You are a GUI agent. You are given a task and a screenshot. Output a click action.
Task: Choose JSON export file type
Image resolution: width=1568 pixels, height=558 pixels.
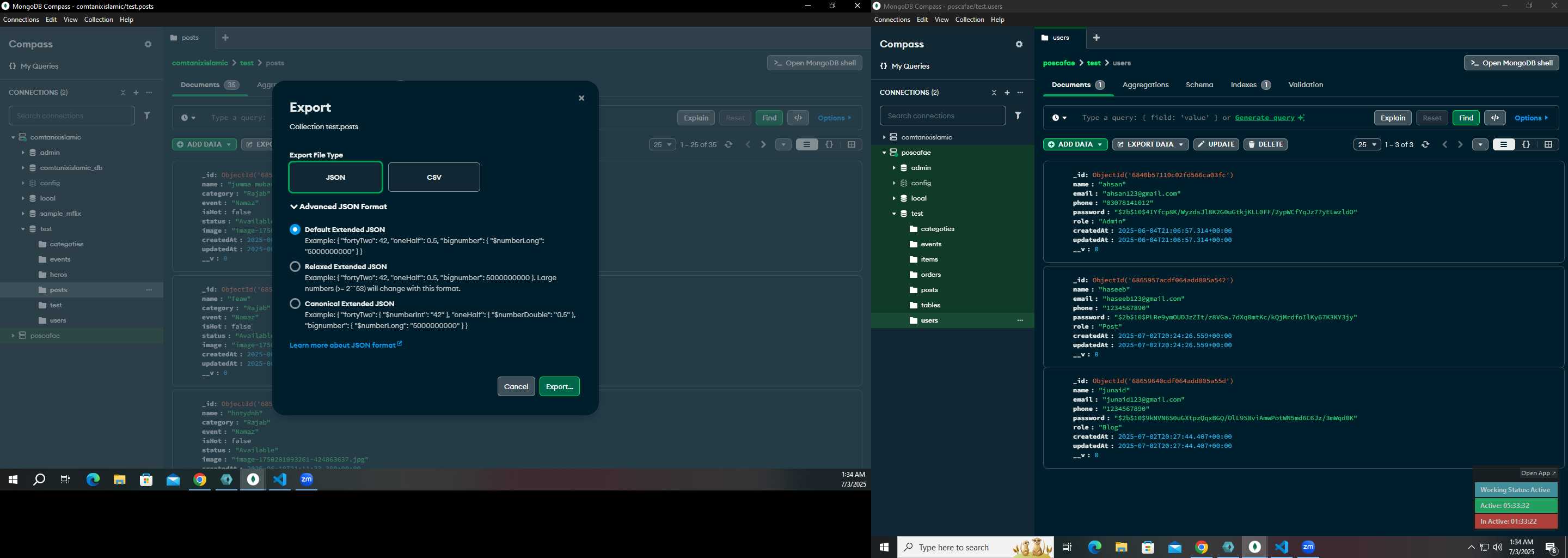point(335,177)
